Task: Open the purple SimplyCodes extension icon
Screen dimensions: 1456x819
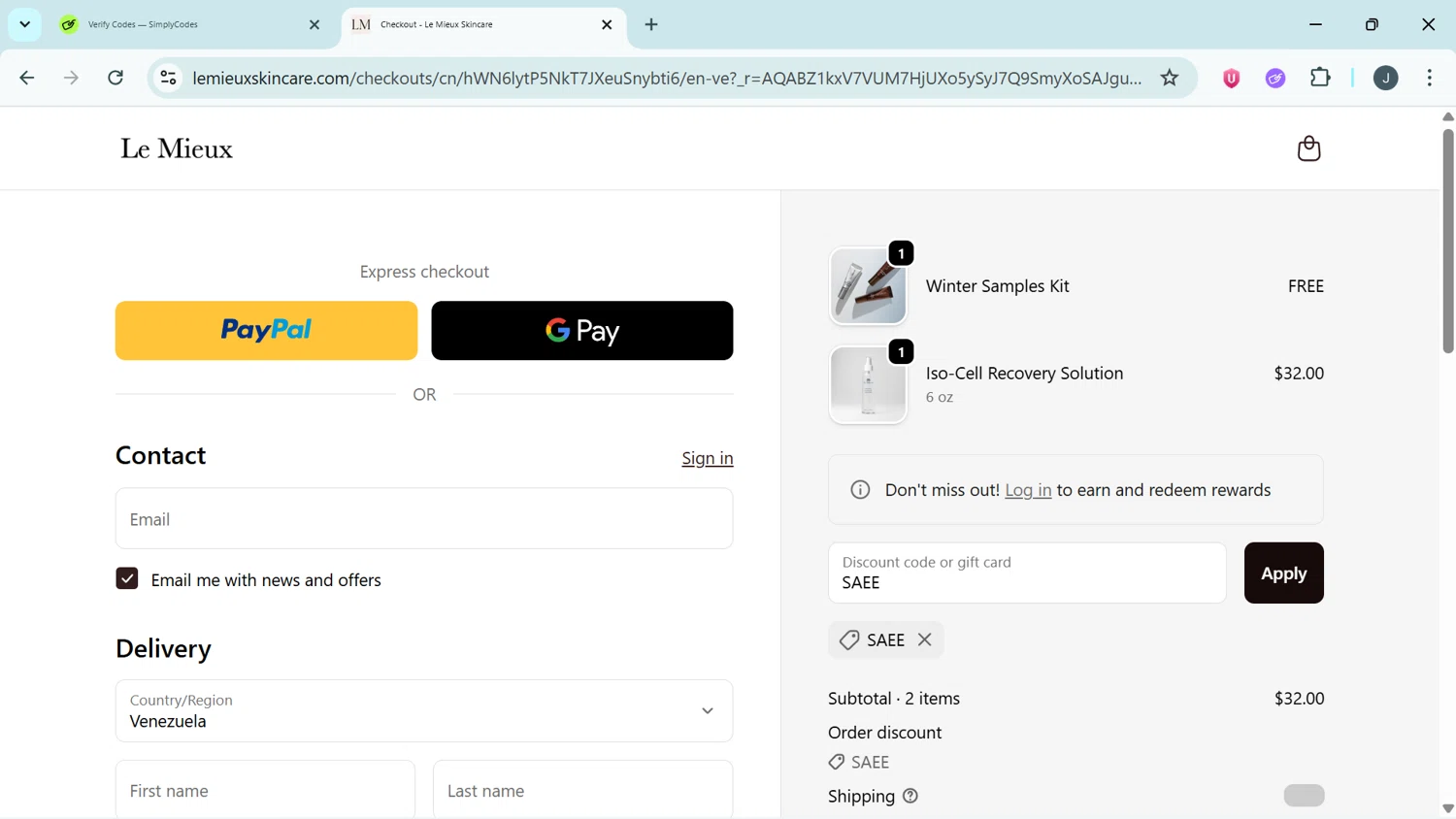Action: (1275, 79)
